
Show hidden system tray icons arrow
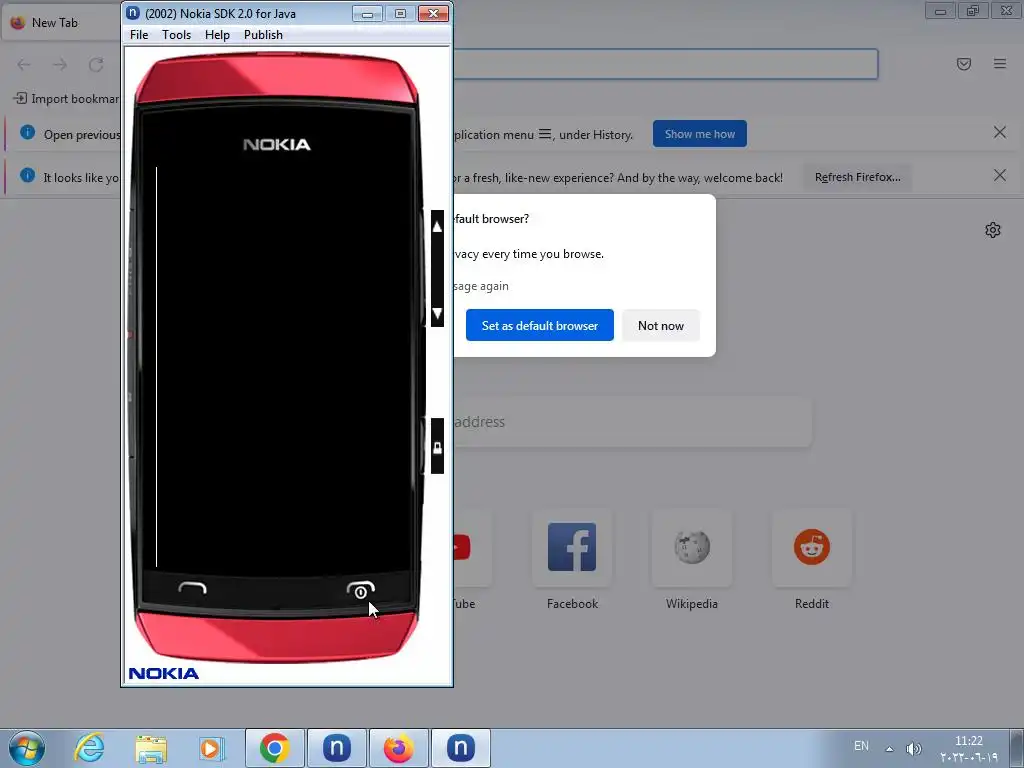pos(889,748)
